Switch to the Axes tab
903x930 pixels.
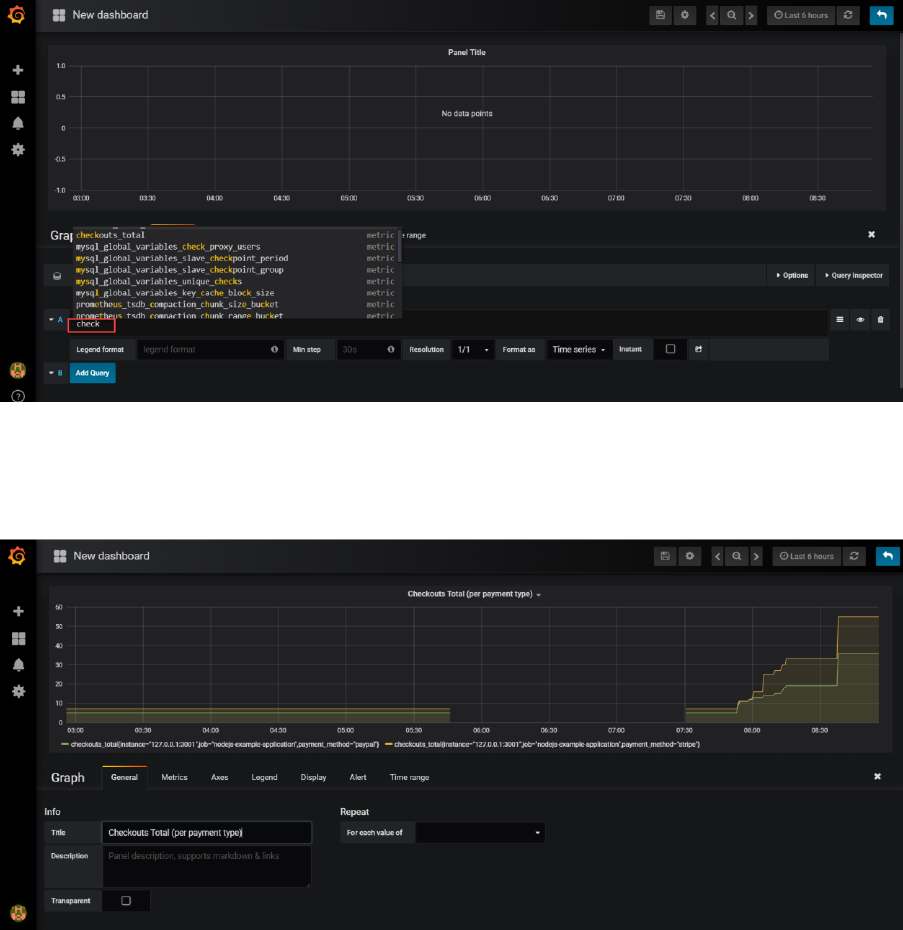[220, 777]
